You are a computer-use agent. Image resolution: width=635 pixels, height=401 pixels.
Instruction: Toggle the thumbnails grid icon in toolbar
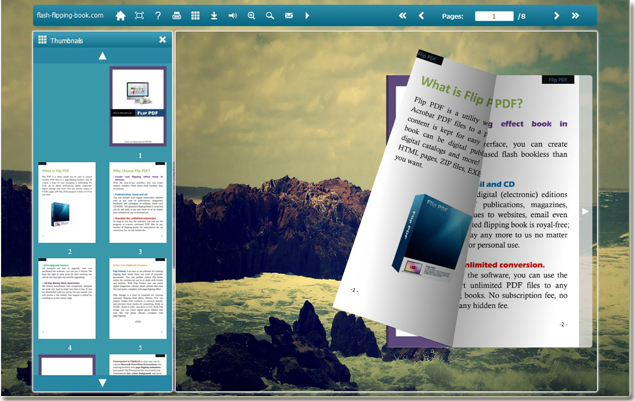click(195, 16)
